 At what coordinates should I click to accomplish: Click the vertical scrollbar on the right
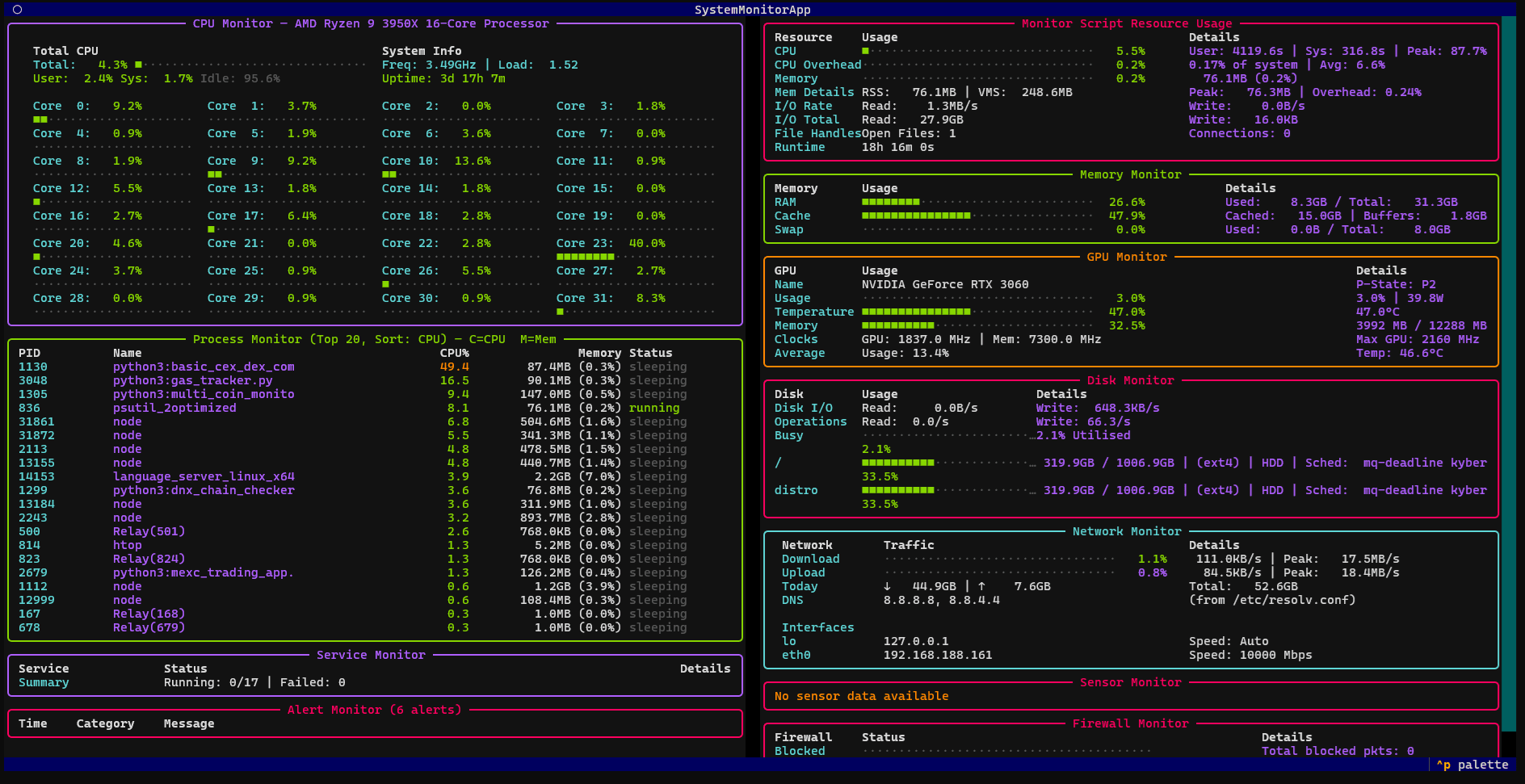click(x=1509, y=373)
